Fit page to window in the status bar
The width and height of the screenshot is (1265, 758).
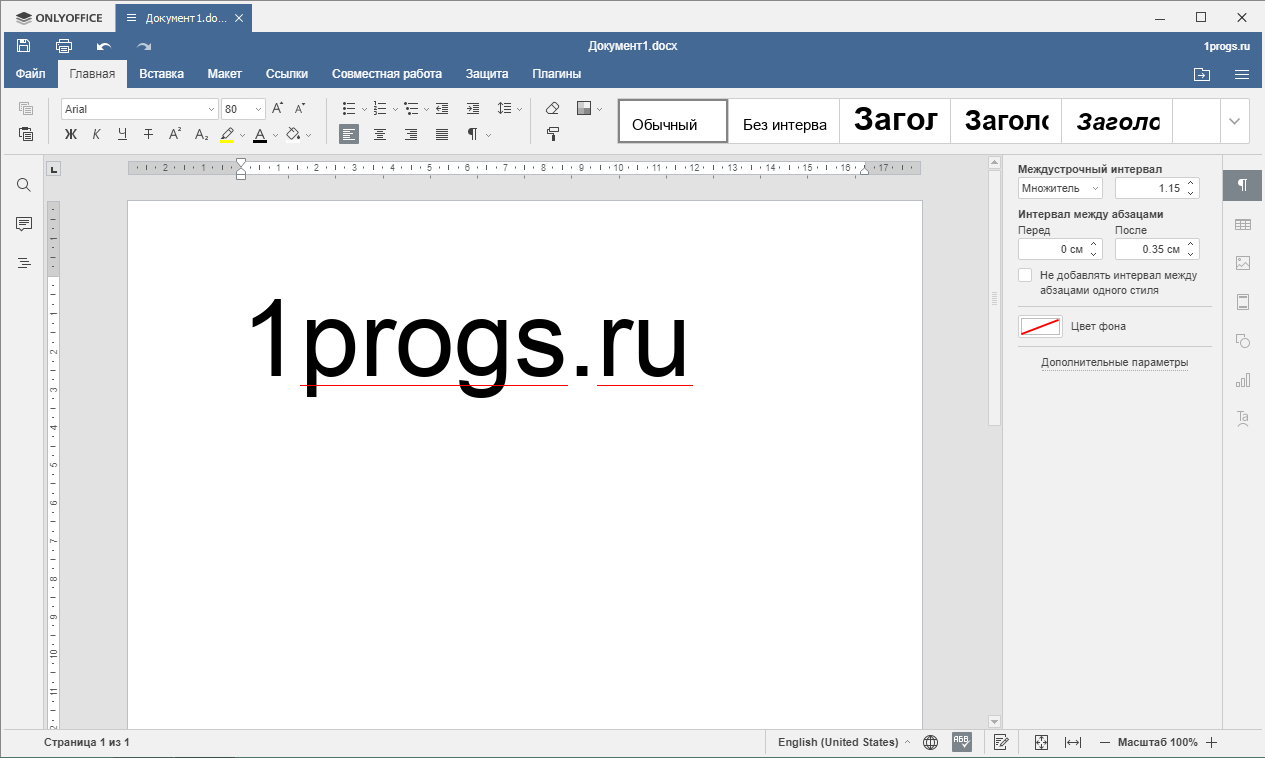[1041, 742]
